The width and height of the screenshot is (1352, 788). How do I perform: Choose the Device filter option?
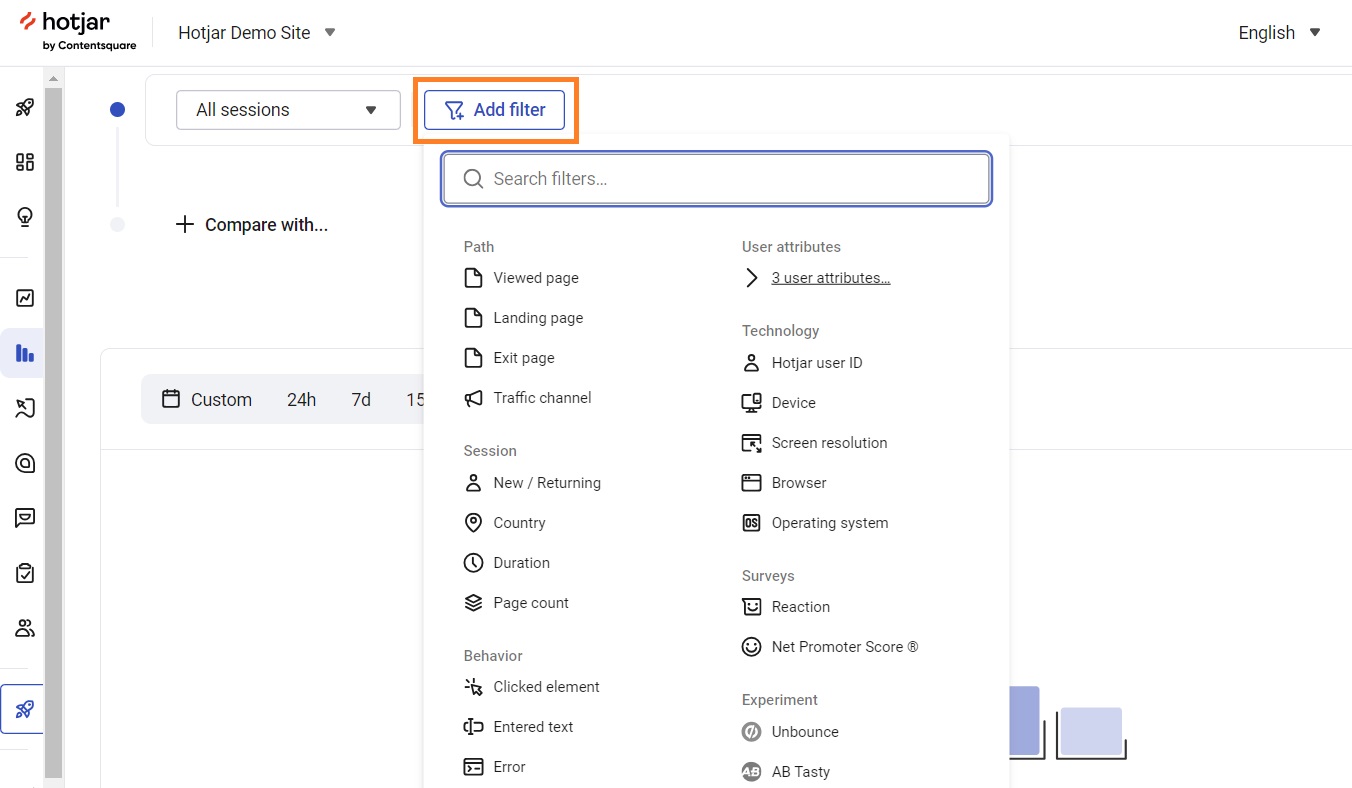click(x=792, y=402)
